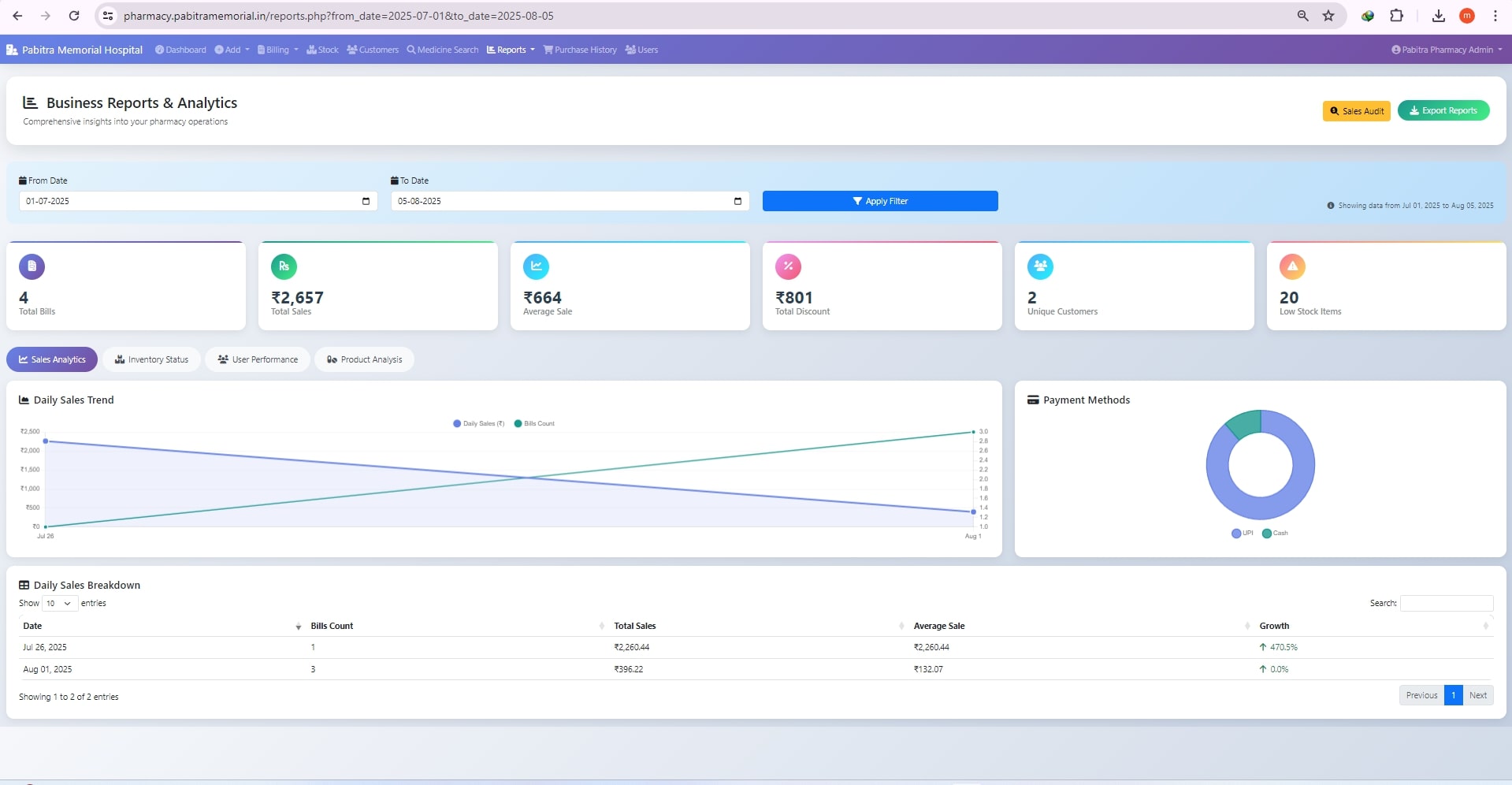This screenshot has width=1512, height=785.
Task: Open browser downloads icon
Action: 1438,16
